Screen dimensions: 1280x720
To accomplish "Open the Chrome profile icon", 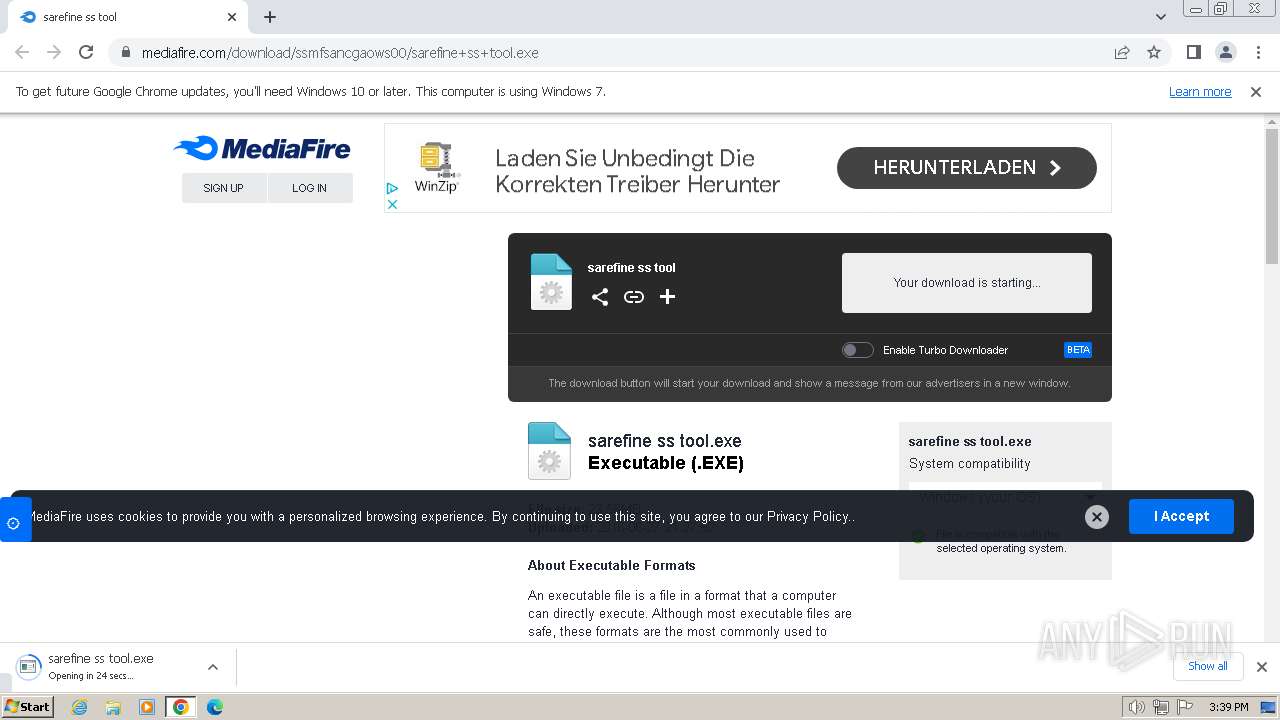I will [x=1226, y=53].
